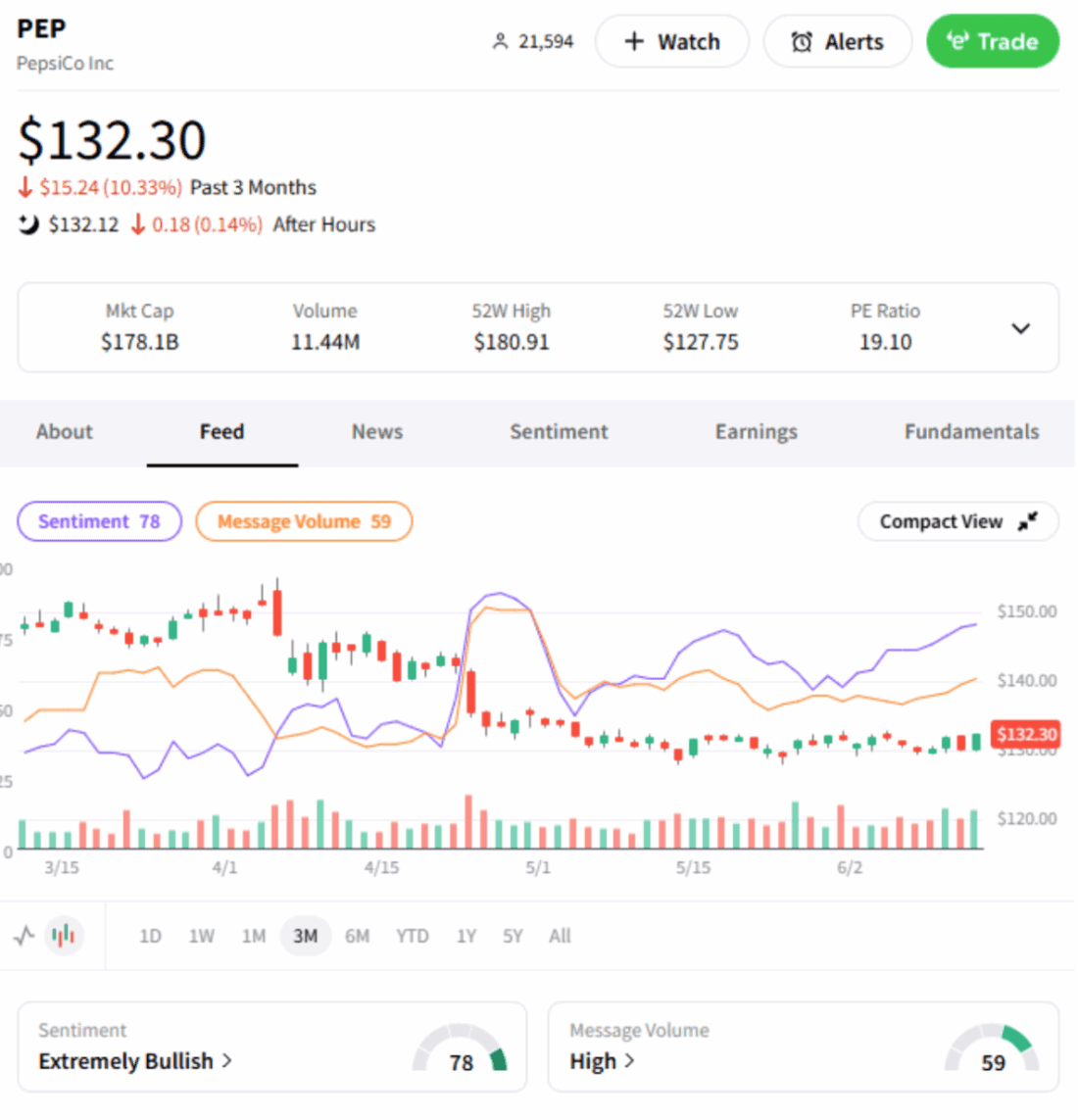This screenshot has width=1078, height=1120.
Task: Open the Alerts button
Action: (838, 41)
